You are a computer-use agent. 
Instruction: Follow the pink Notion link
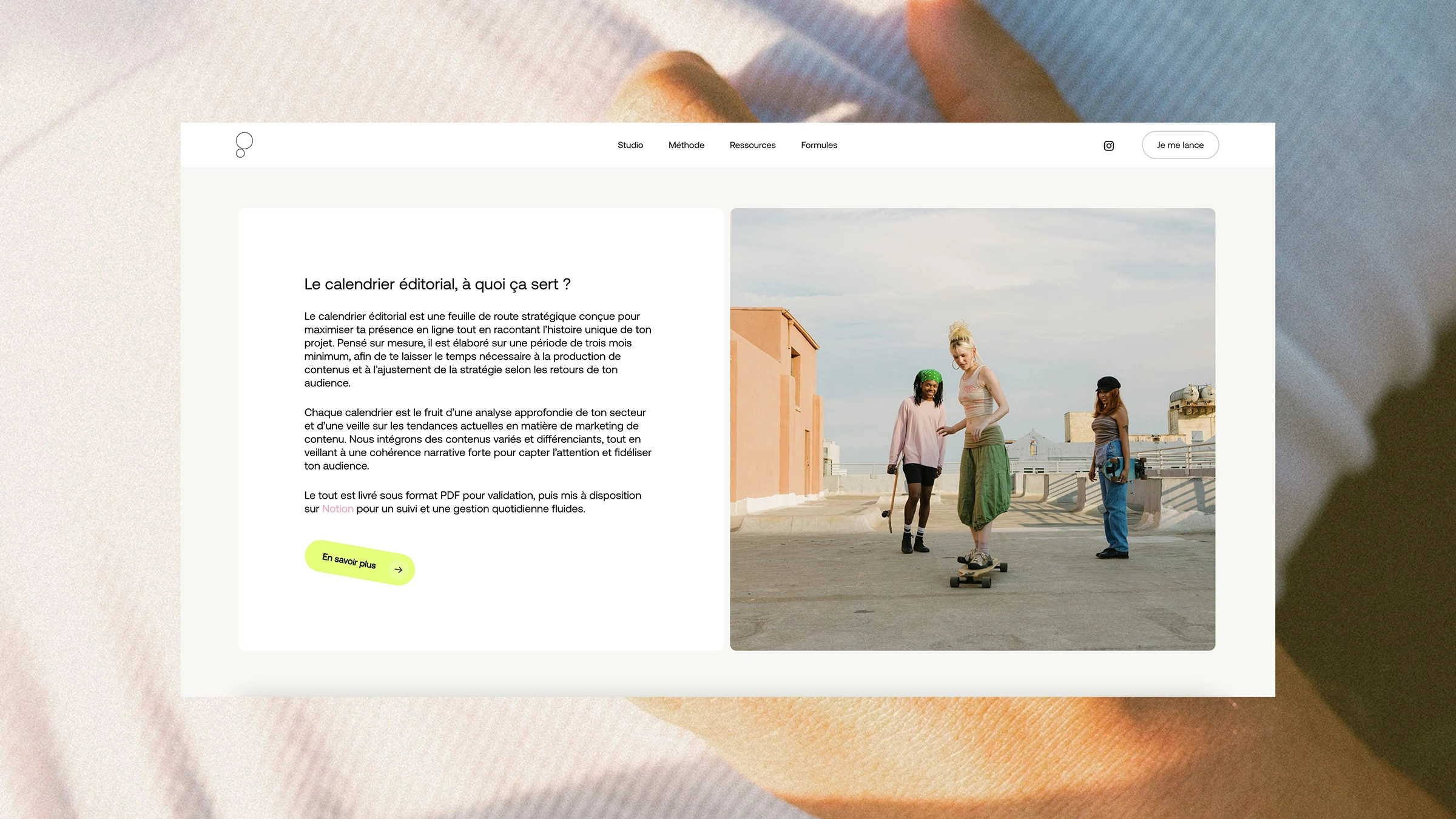click(337, 509)
